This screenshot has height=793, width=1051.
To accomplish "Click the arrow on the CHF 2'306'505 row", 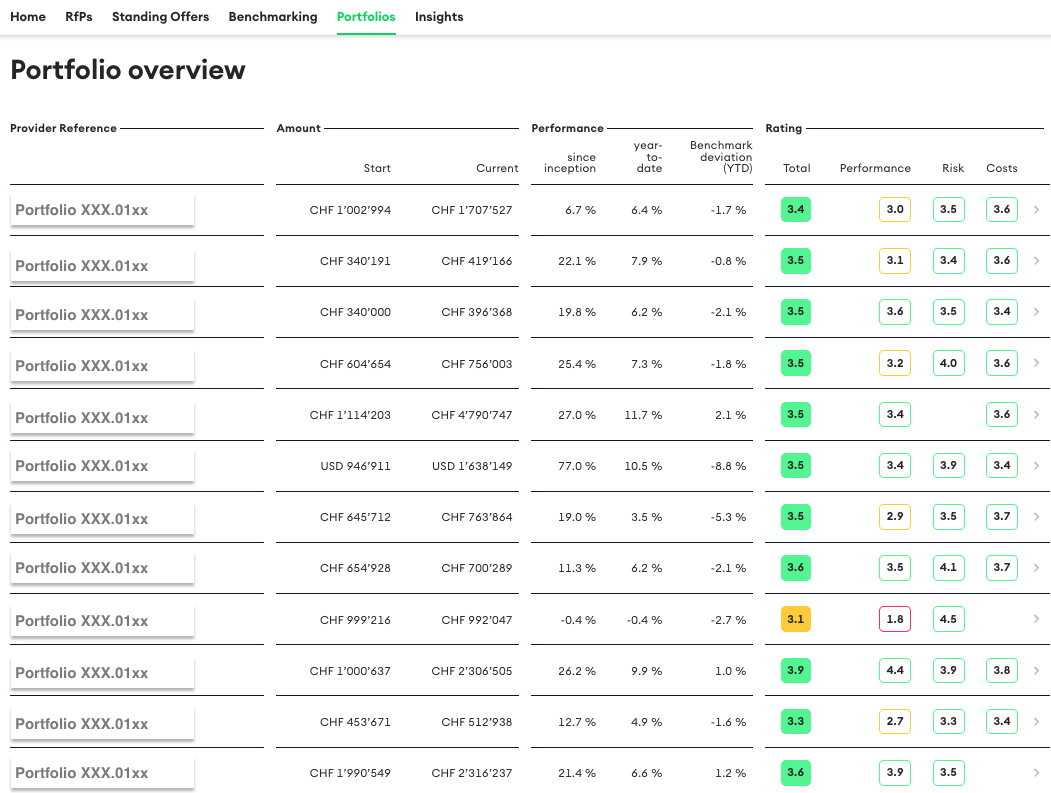I will tap(1036, 671).
